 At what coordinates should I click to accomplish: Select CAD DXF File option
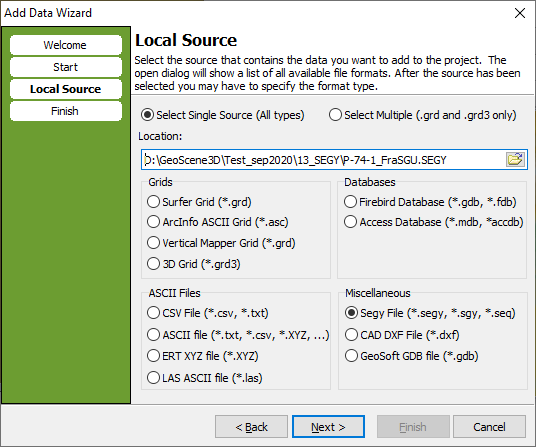click(x=402, y=335)
